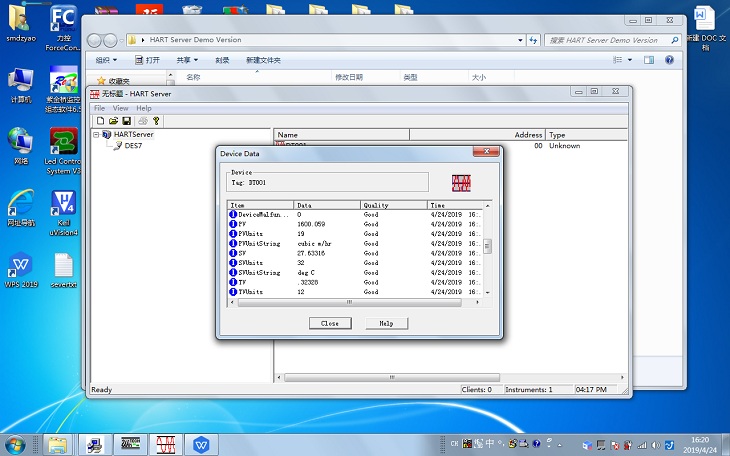This screenshot has height=456, width=730.
Task: Click the Help question mark toolbar icon
Action: click(x=156, y=121)
